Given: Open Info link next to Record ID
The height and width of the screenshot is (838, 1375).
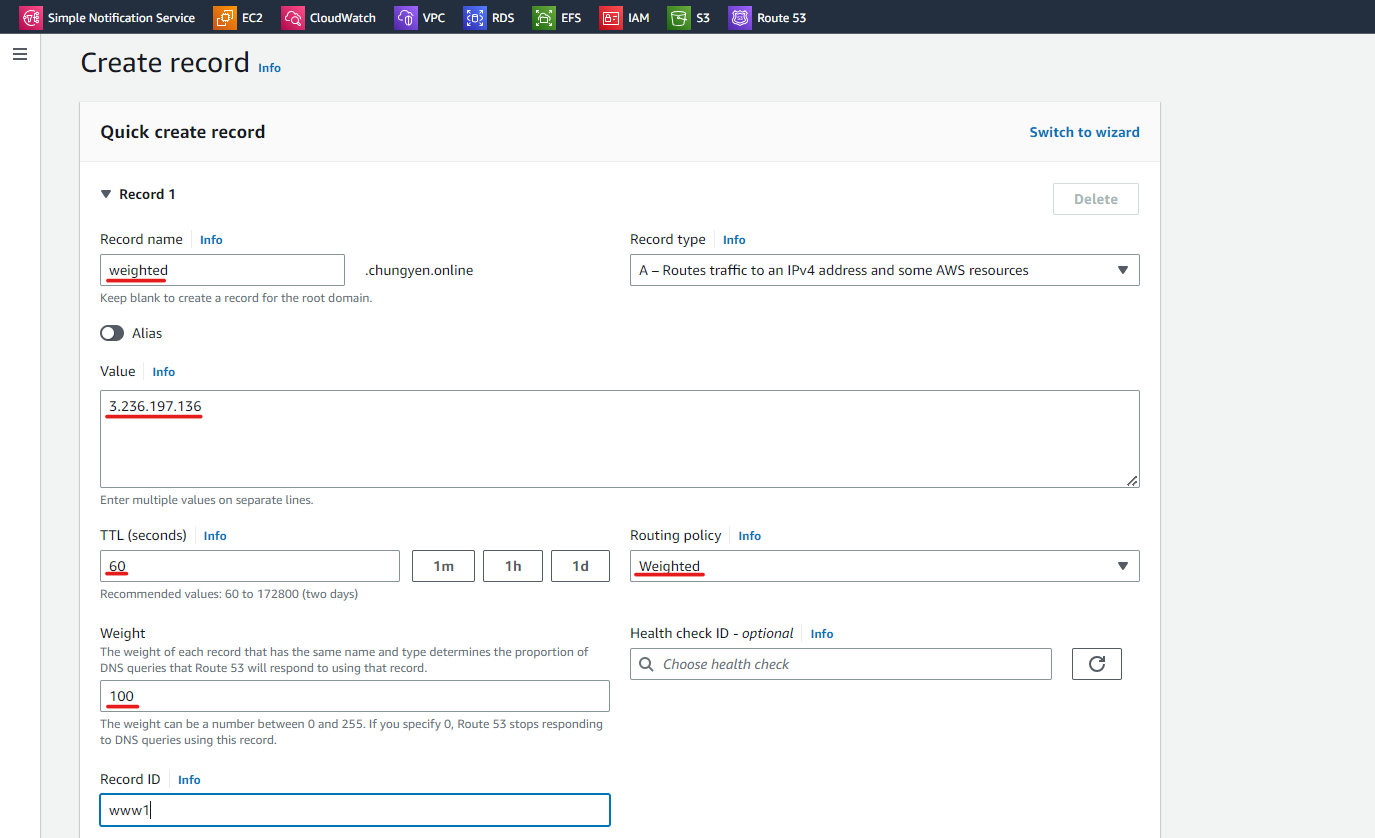Looking at the screenshot, I should 189,780.
